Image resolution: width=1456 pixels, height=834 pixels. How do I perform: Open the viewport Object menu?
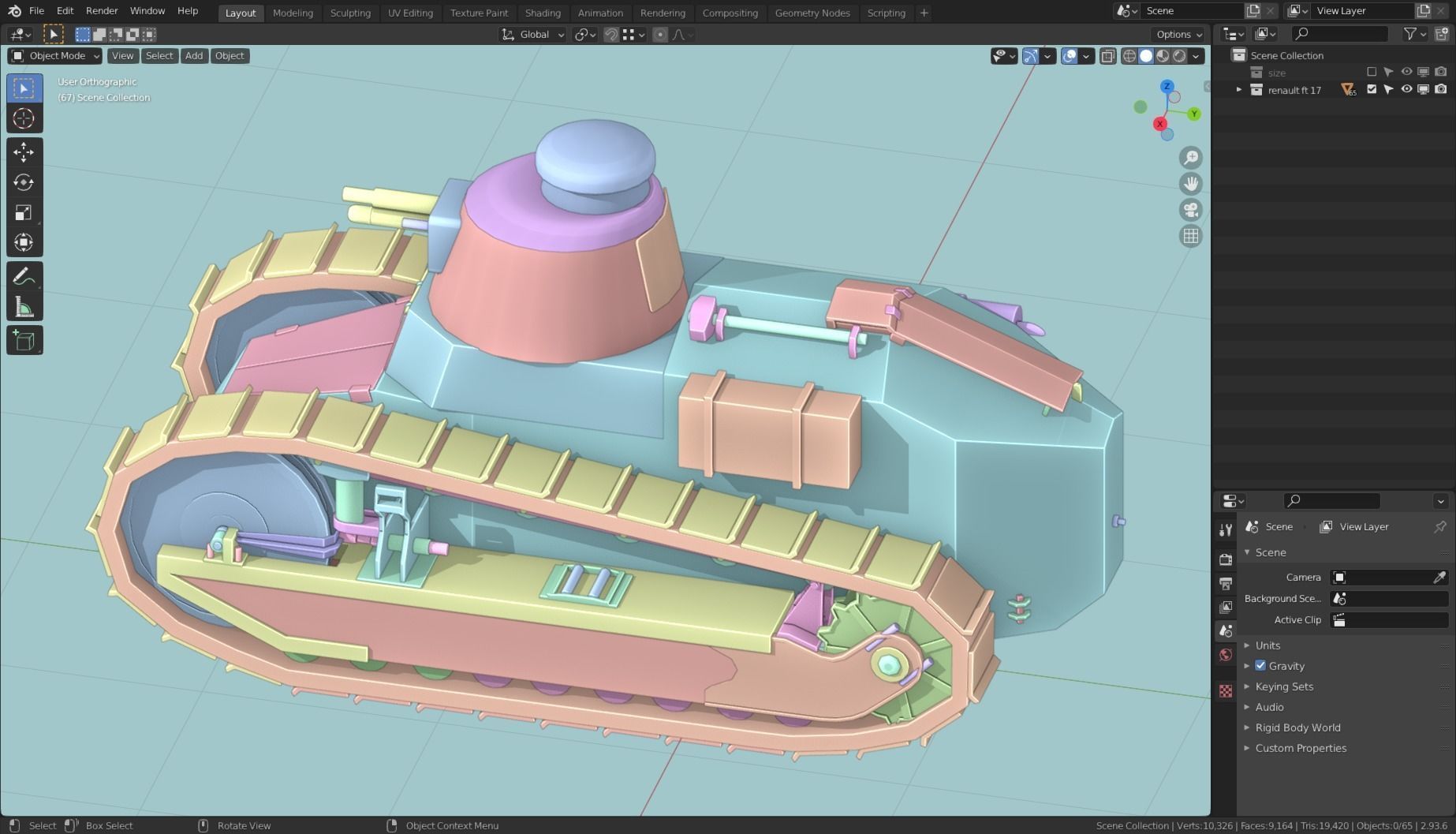230,56
